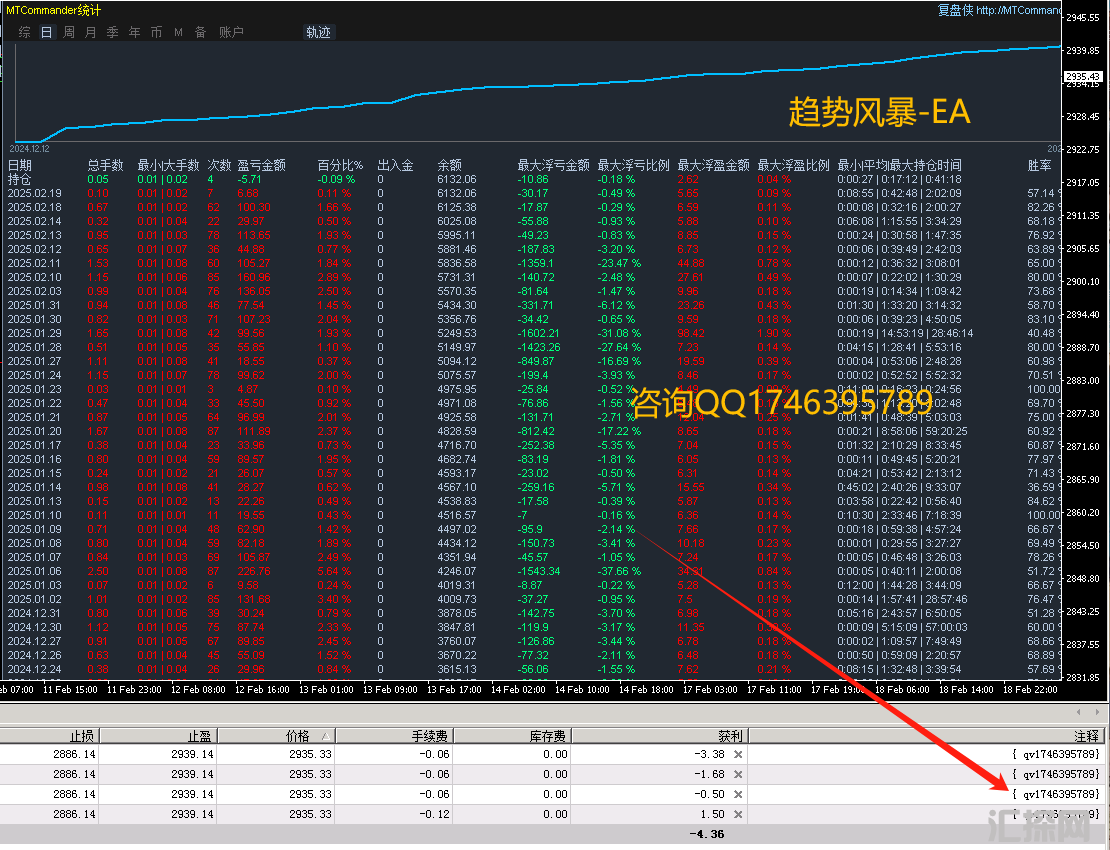
Task: Open the 币 currency tab
Action: click(156, 32)
